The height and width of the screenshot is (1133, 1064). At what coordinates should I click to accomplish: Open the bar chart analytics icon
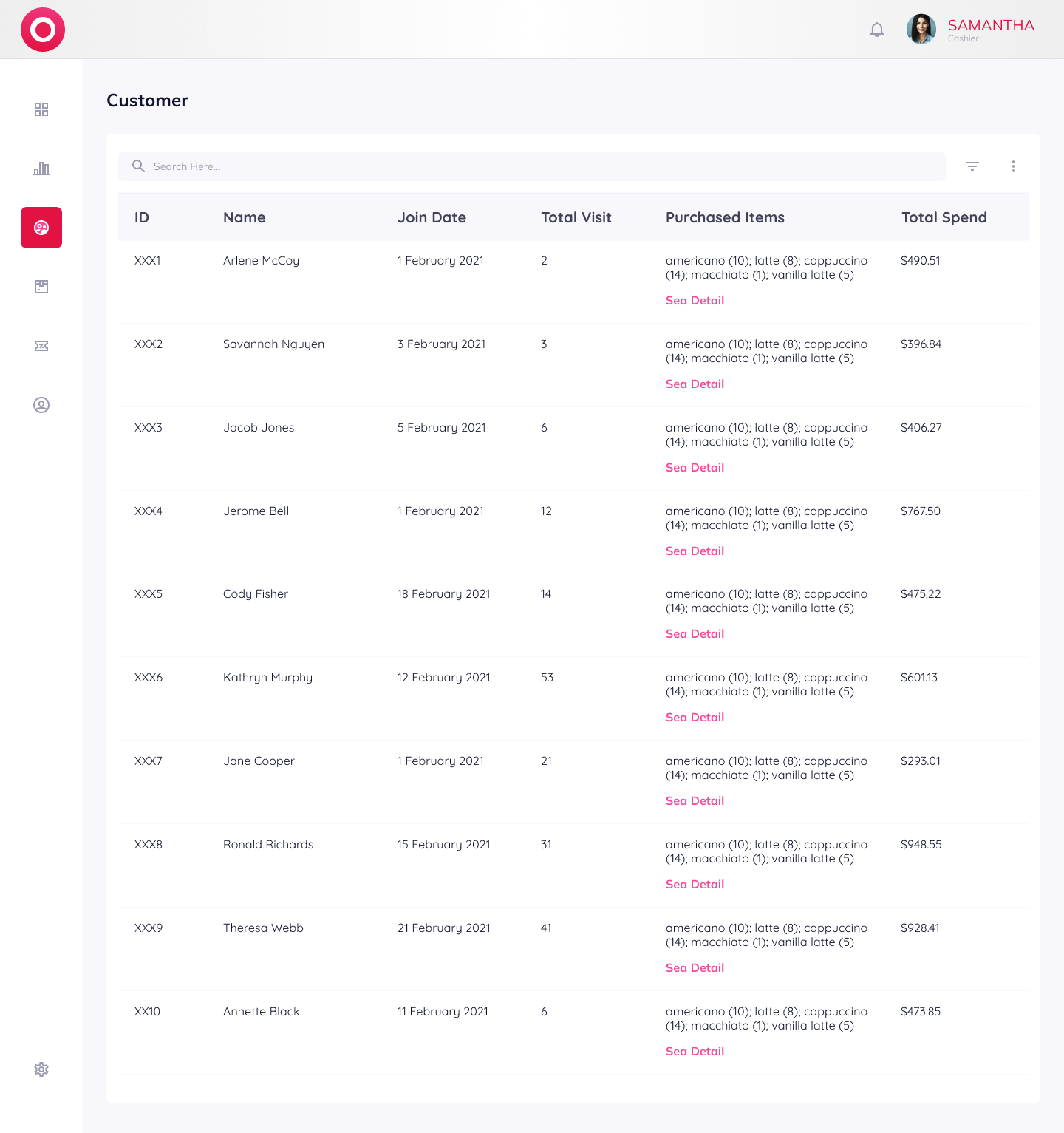tap(41, 169)
